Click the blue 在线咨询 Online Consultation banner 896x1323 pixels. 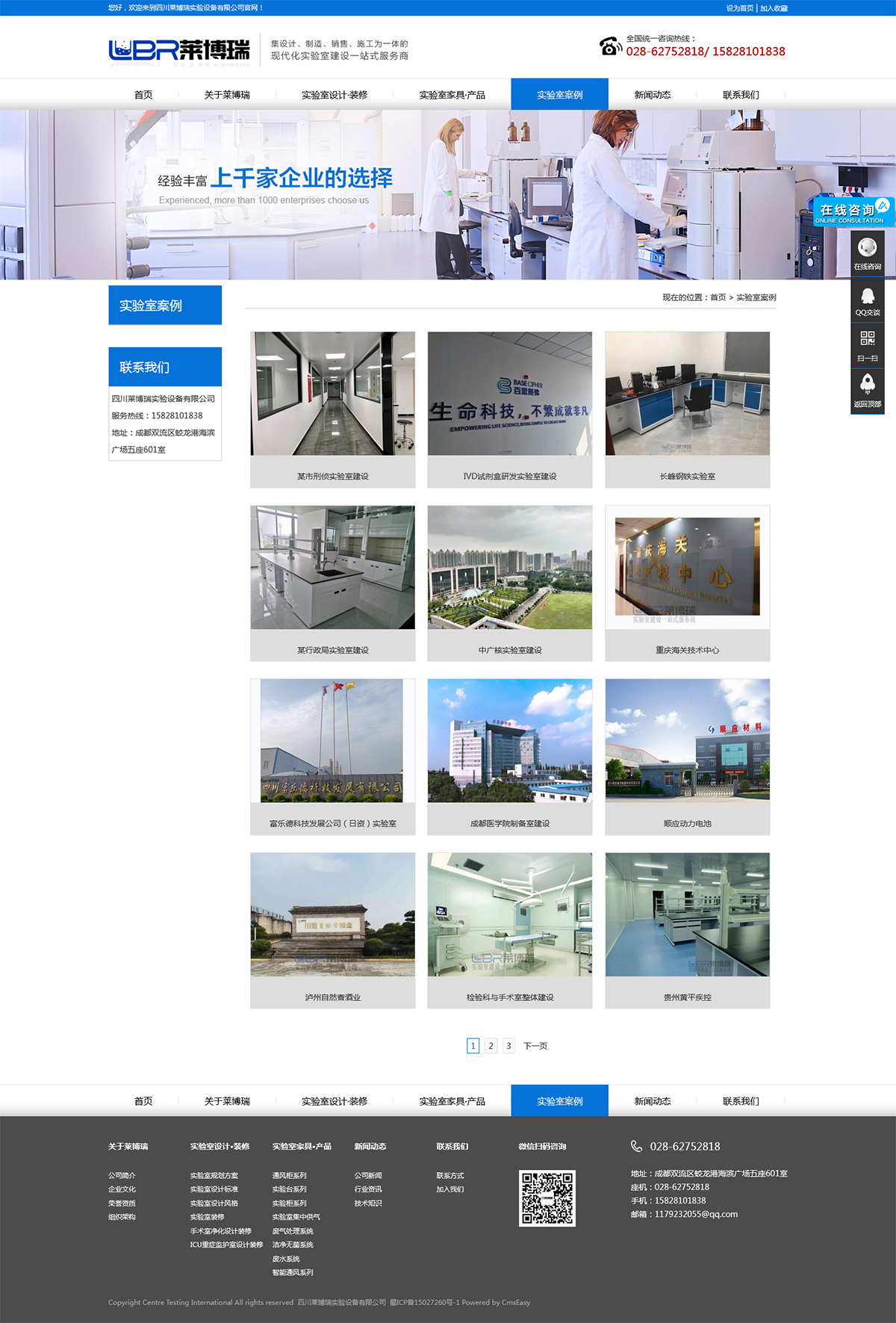coord(853,212)
